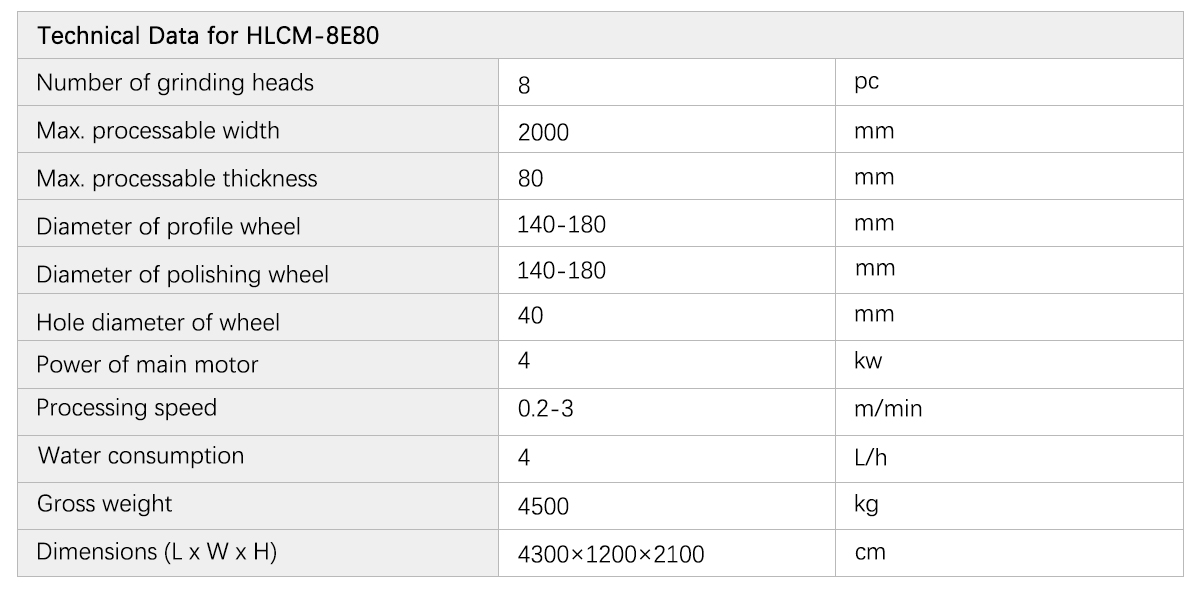The height and width of the screenshot is (591, 1200).
Task: Click the "Max. processable thickness" label
Action: [x=177, y=179]
